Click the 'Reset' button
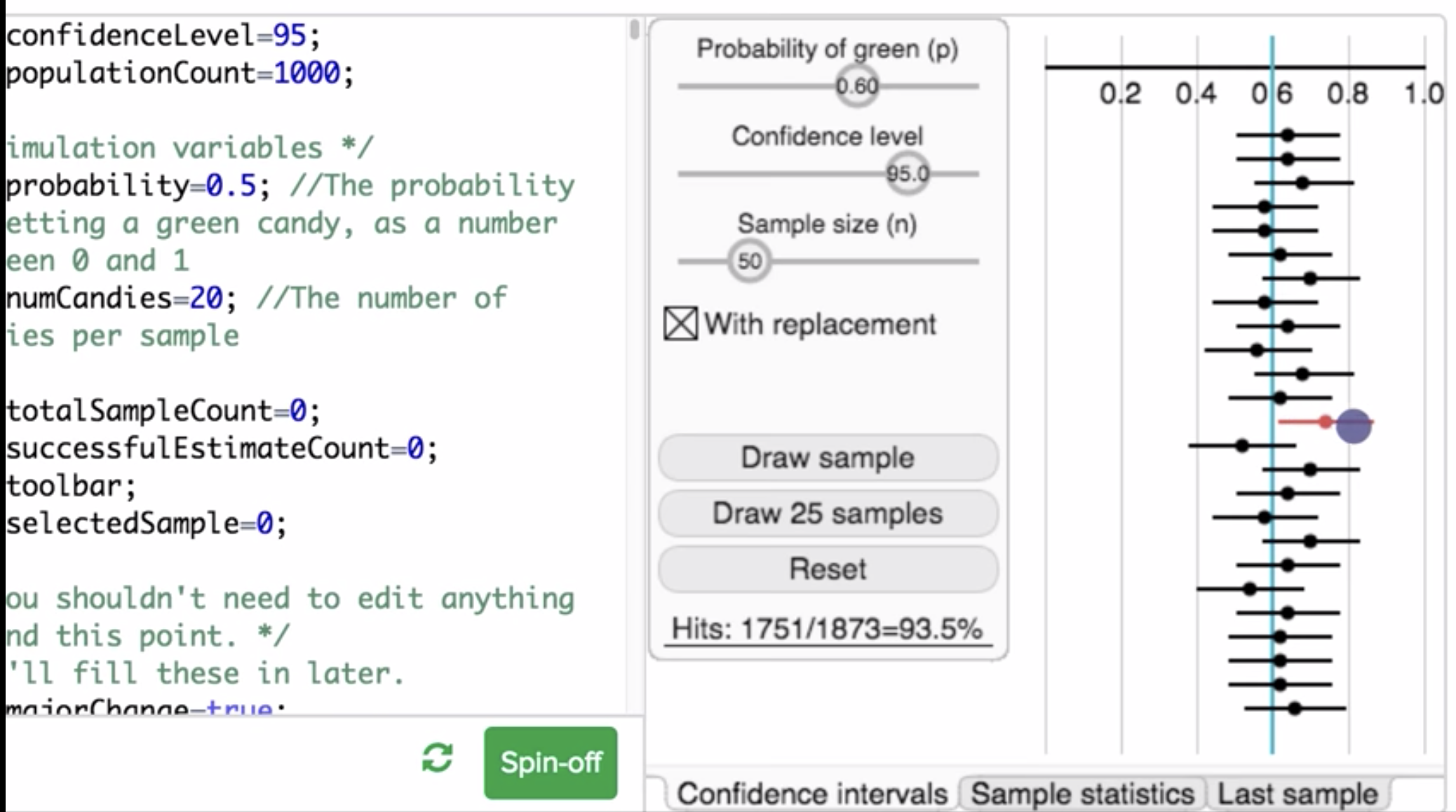Viewport: 1456px width, 812px height. (827, 568)
